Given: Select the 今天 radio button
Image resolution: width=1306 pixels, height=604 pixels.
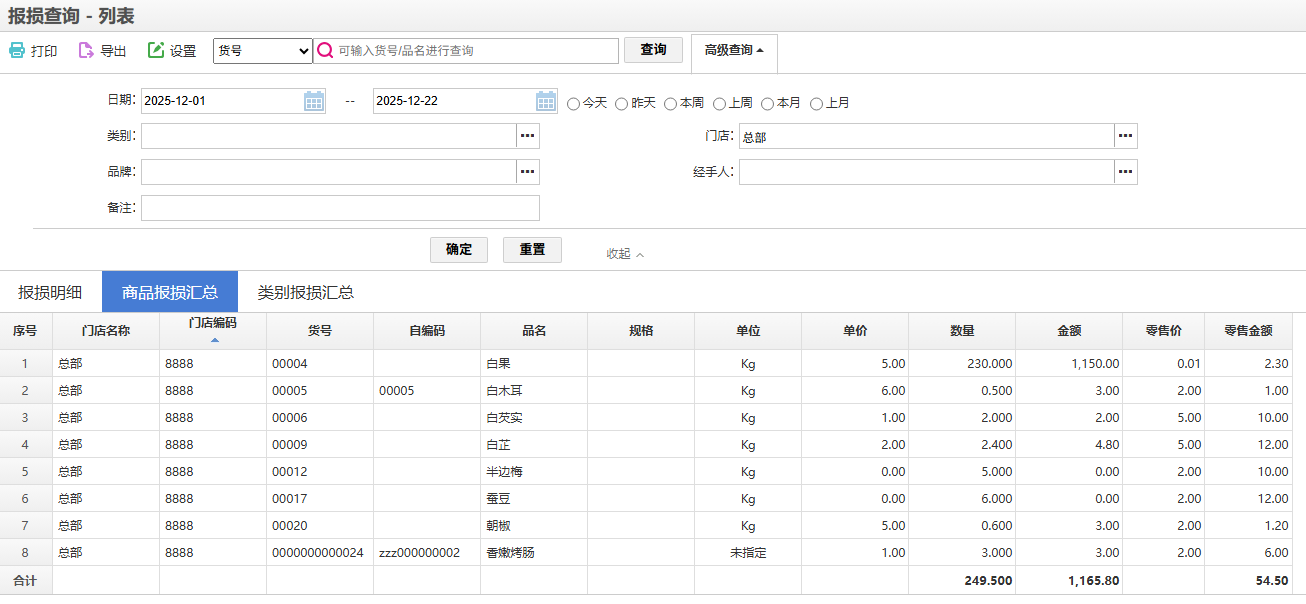Looking at the screenshot, I should 574,103.
